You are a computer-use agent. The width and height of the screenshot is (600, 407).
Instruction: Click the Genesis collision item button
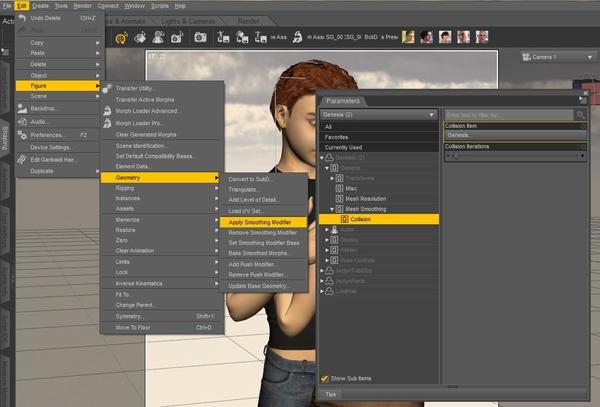click(515, 135)
